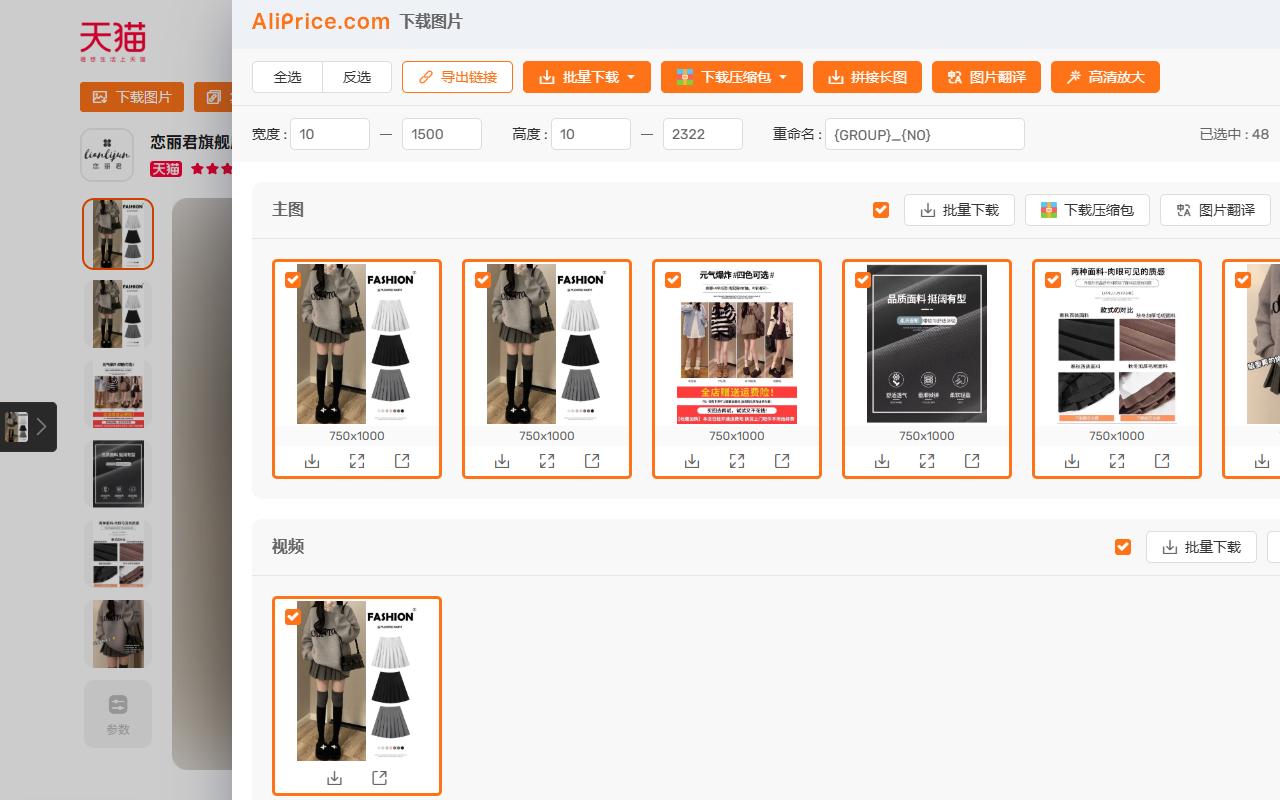The height and width of the screenshot is (800, 1280).
Task: Click 批量下载 in the 主图 section
Action: coord(959,210)
